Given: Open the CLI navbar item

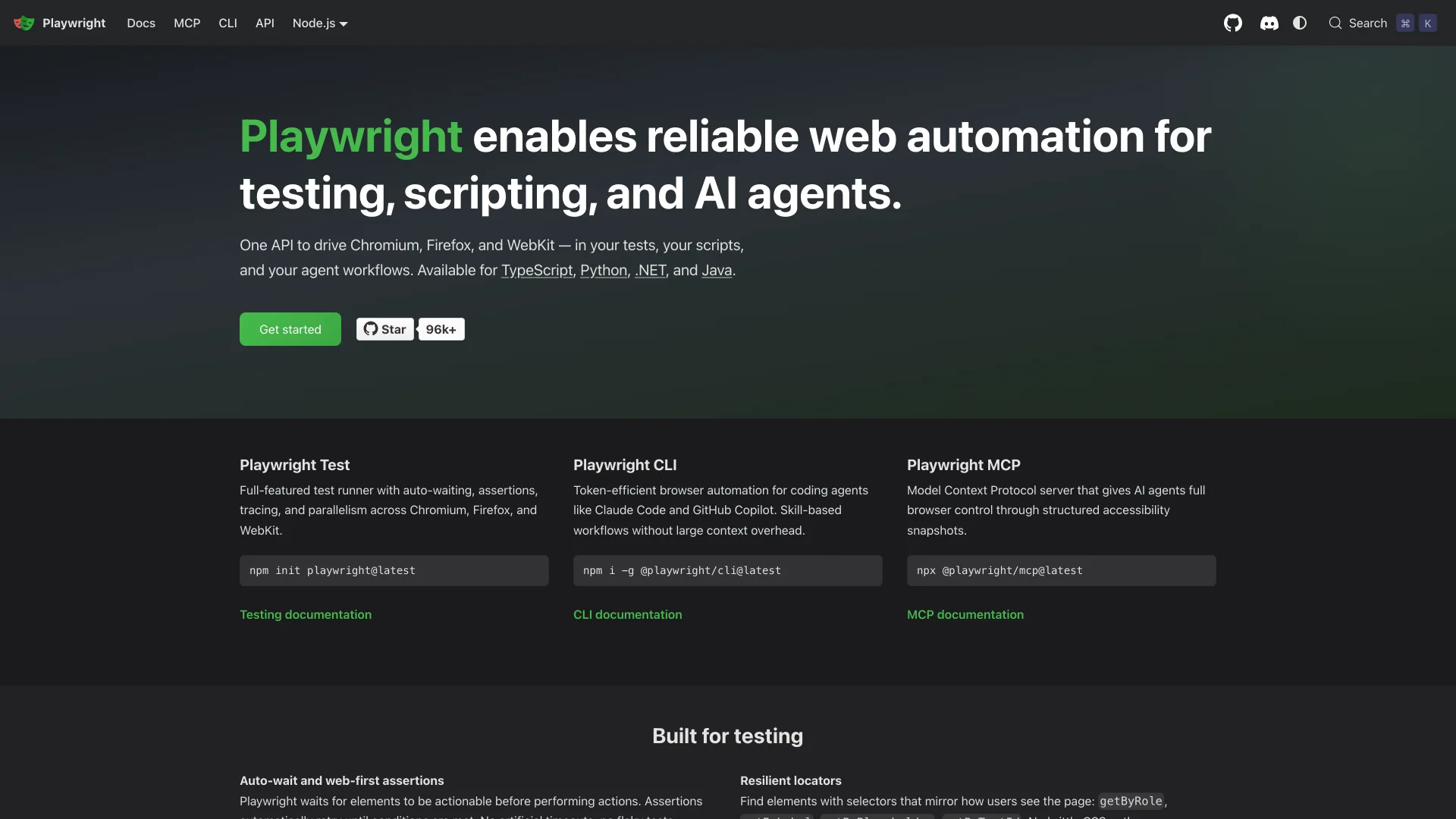Looking at the screenshot, I should [x=227, y=23].
